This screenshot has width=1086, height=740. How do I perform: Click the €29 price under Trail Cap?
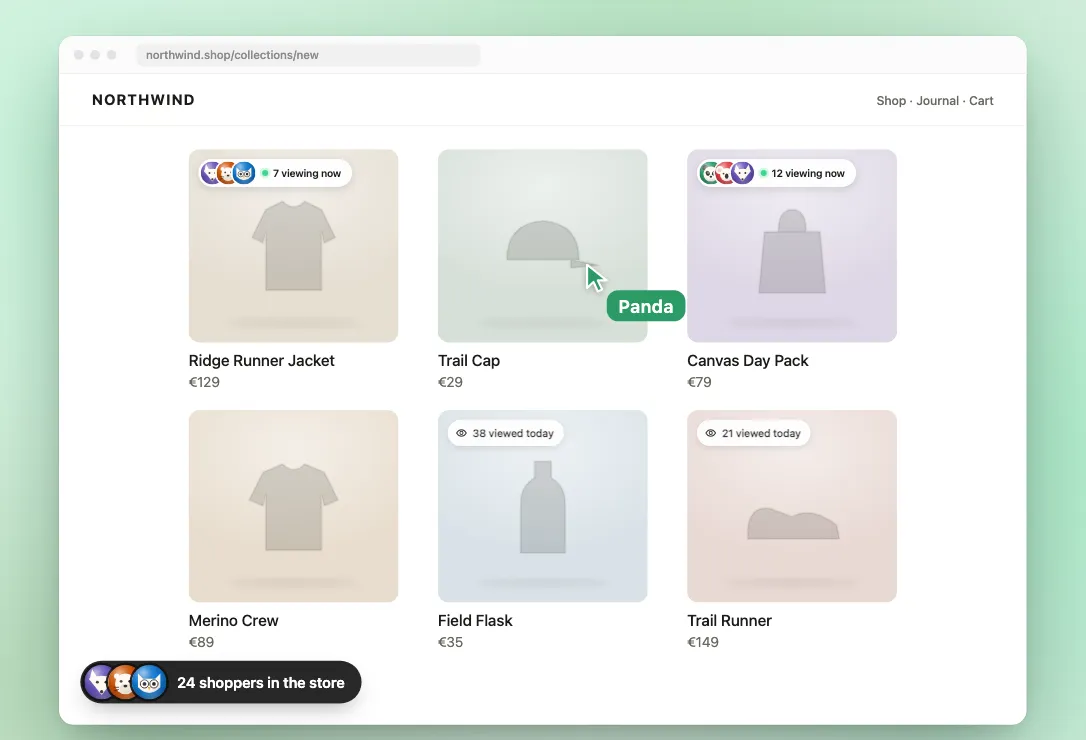pos(450,382)
